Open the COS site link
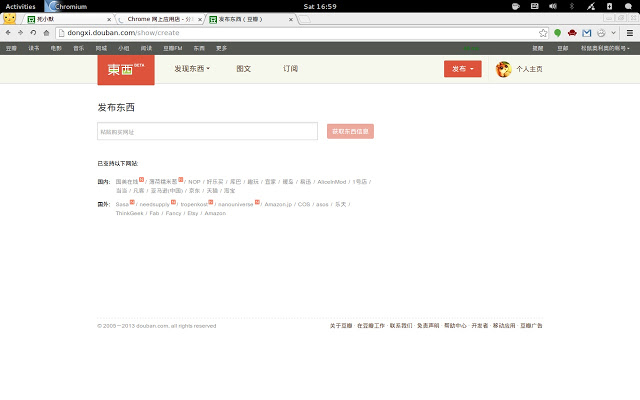This screenshot has height=400, width=640. coord(304,204)
